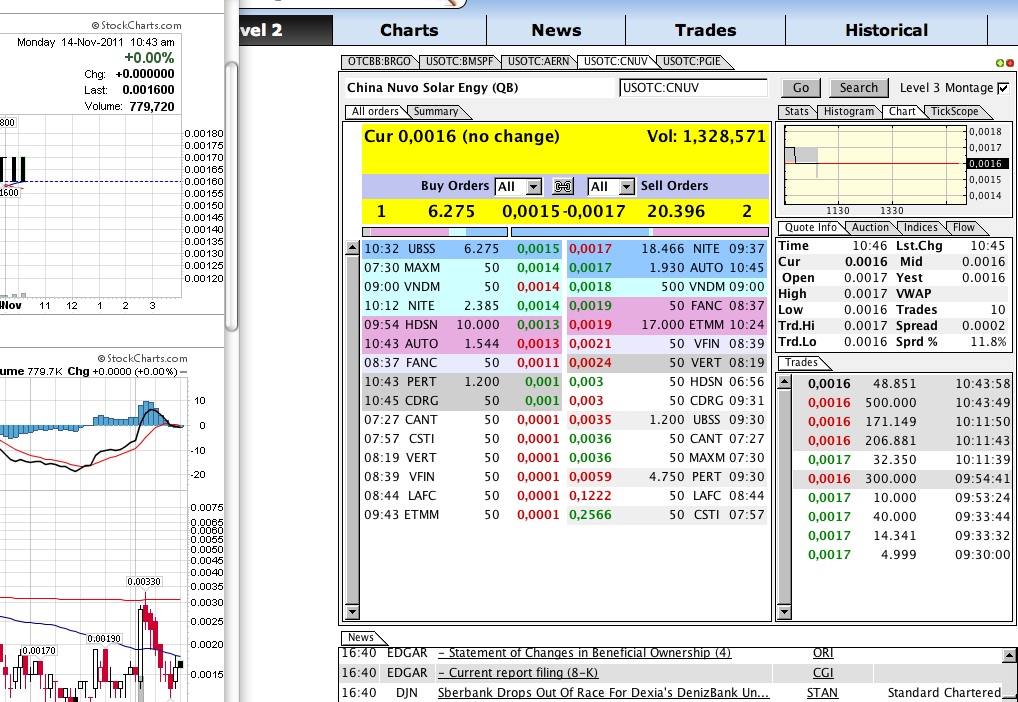Switch to the Summary orders tab
The height and width of the screenshot is (702, 1018).
coord(436,111)
